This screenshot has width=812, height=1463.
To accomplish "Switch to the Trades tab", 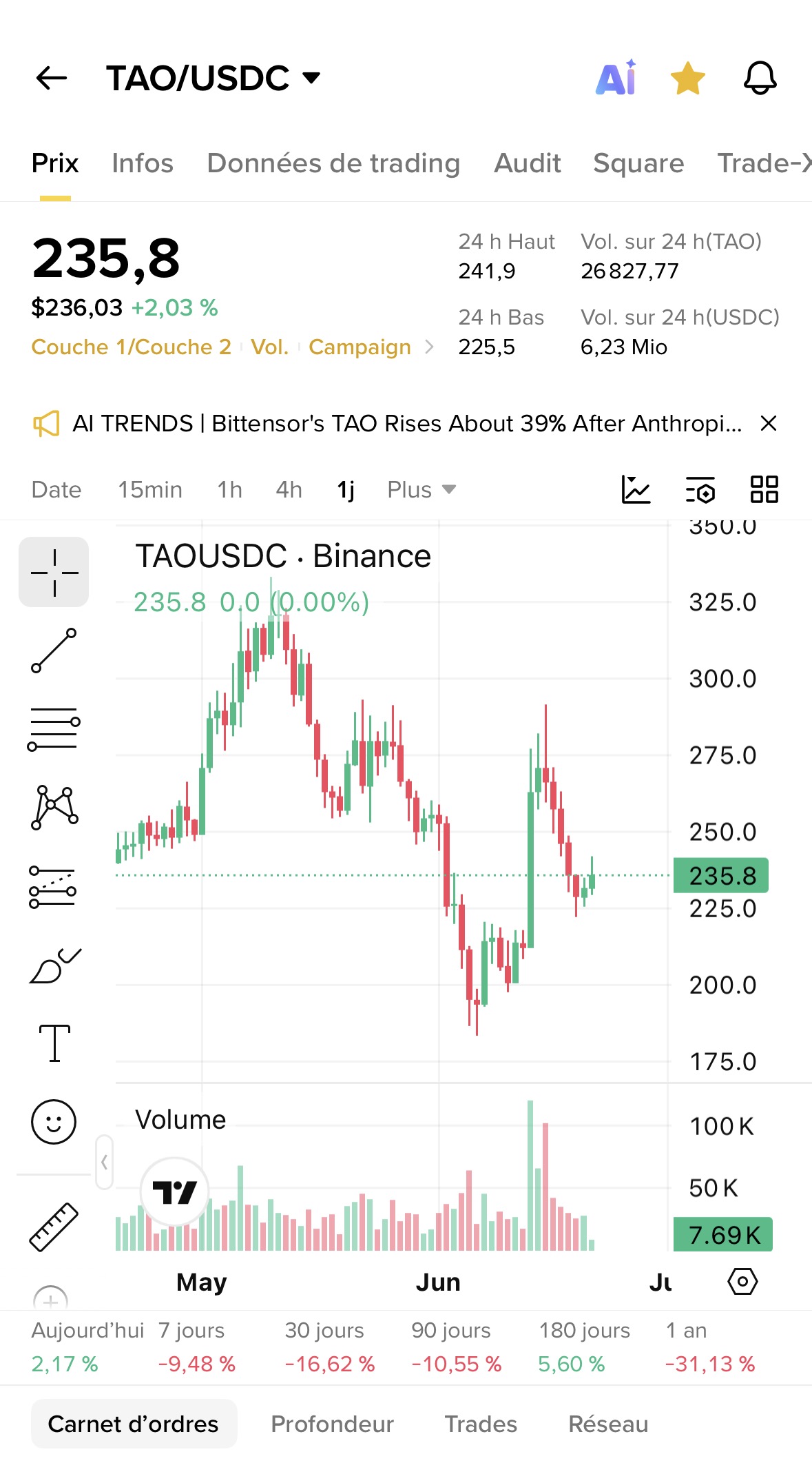I will click(x=481, y=1424).
